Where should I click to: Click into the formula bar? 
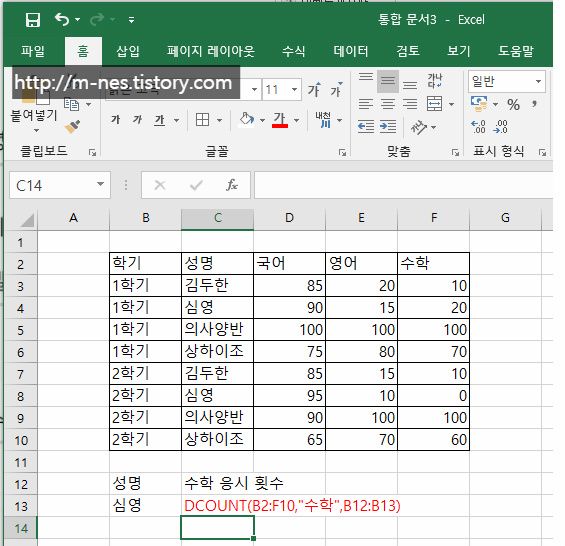[404, 185]
